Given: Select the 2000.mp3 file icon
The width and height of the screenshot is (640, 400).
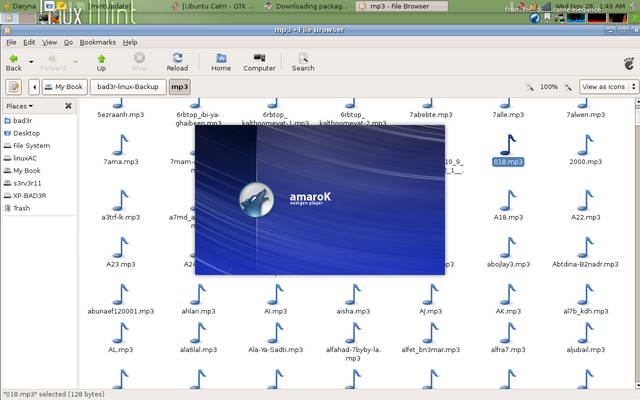Looking at the screenshot, I should 585,145.
